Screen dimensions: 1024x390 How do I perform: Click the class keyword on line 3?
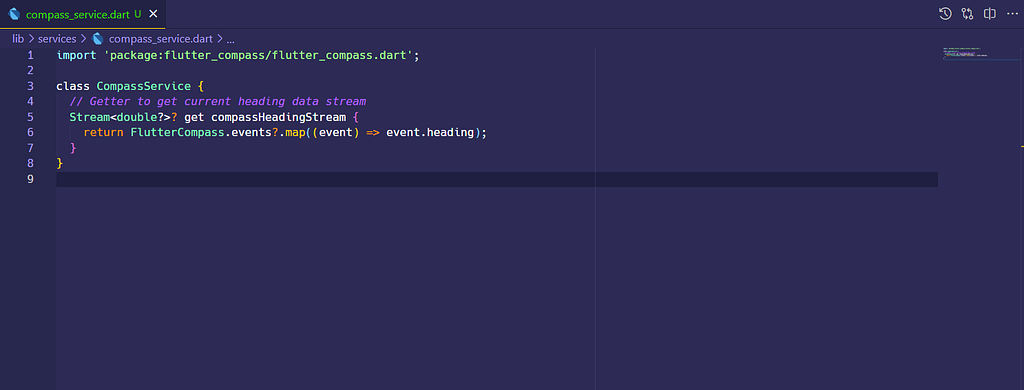click(73, 86)
